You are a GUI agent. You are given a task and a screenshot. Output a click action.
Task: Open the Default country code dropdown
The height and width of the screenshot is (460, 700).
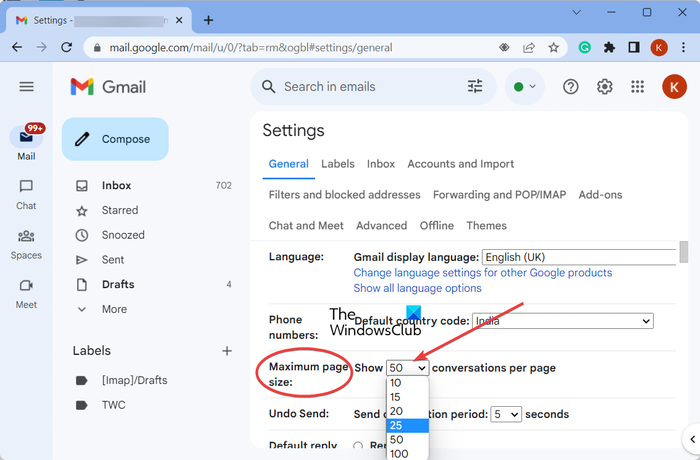coord(563,321)
